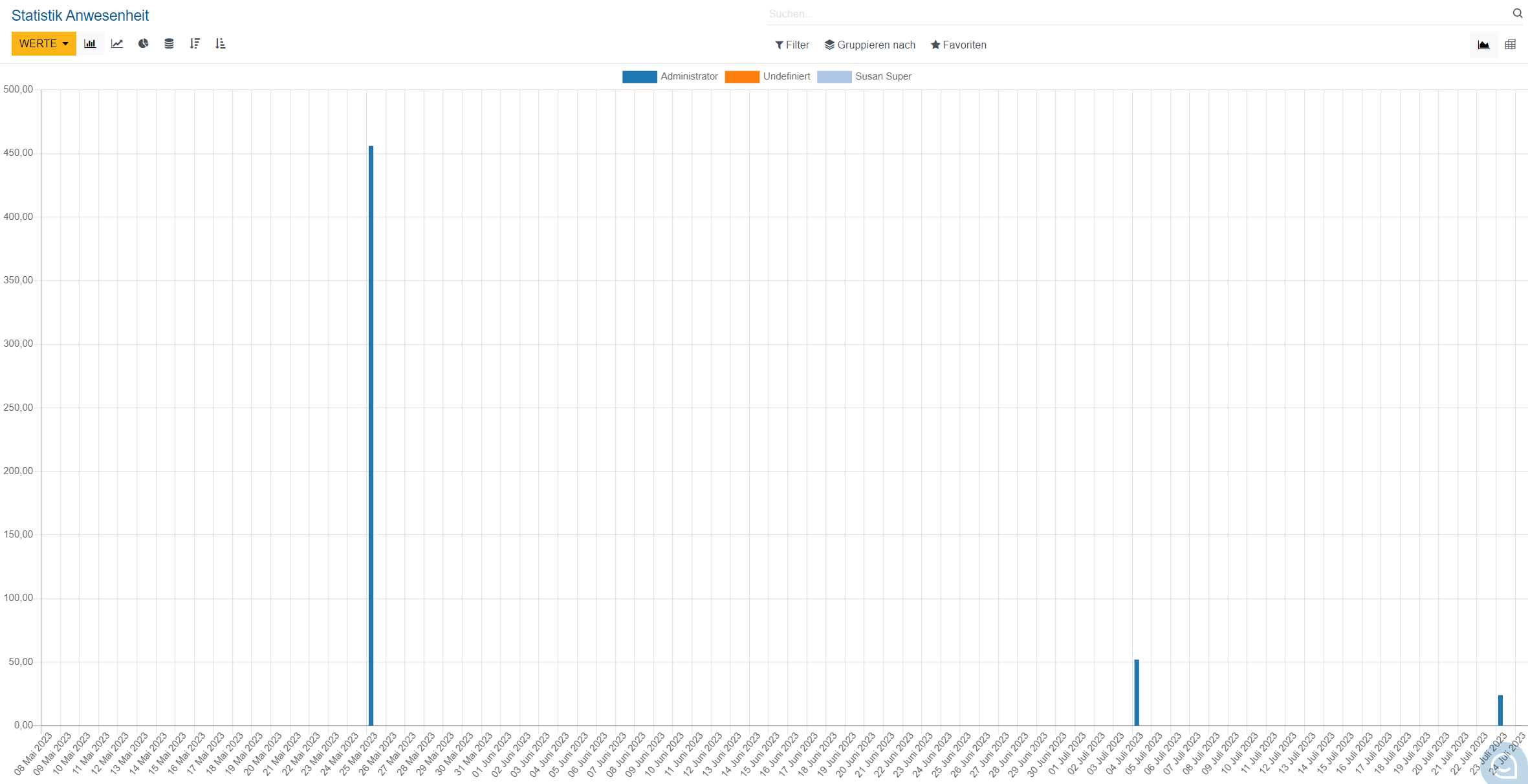Switch to bar chart mode

tap(90, 44)
